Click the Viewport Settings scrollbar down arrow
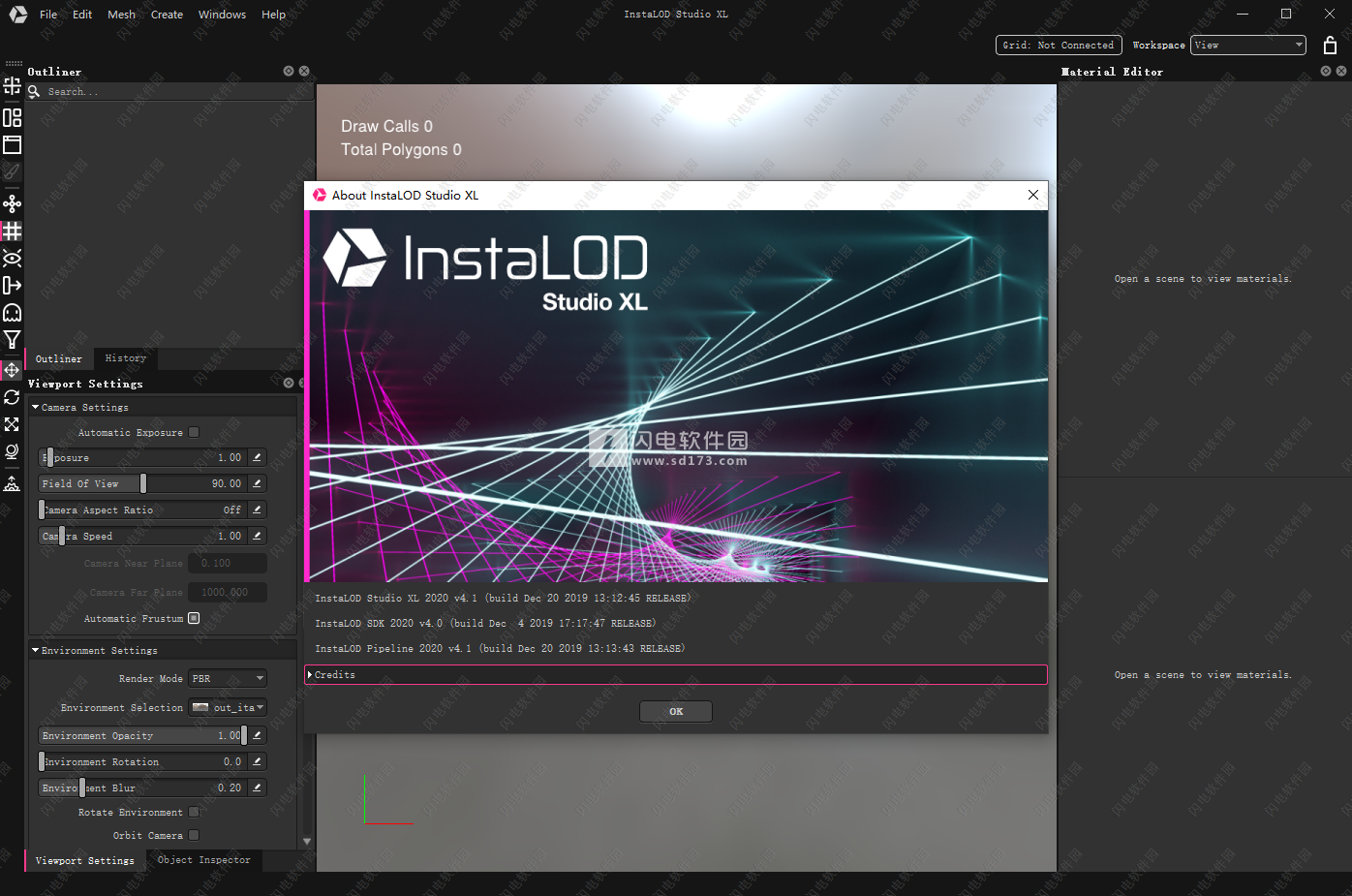Screen dimensions: 1352x896 307,842
